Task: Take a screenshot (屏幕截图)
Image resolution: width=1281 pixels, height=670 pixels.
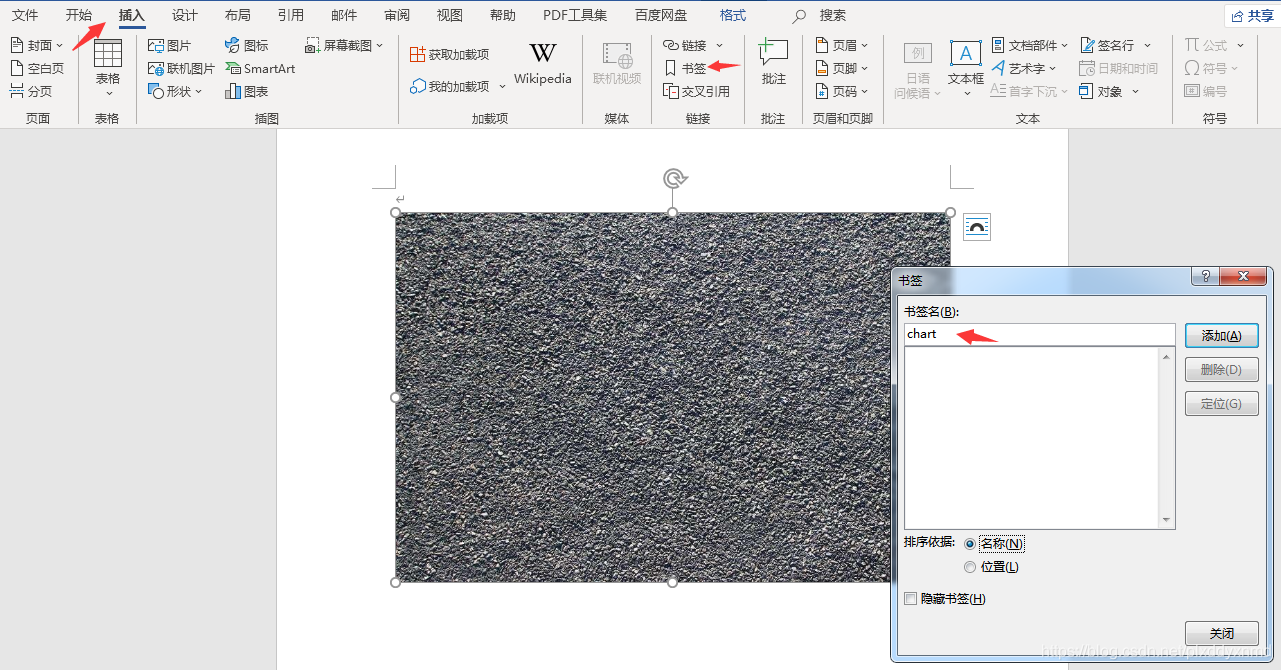Action: [344, 46]
